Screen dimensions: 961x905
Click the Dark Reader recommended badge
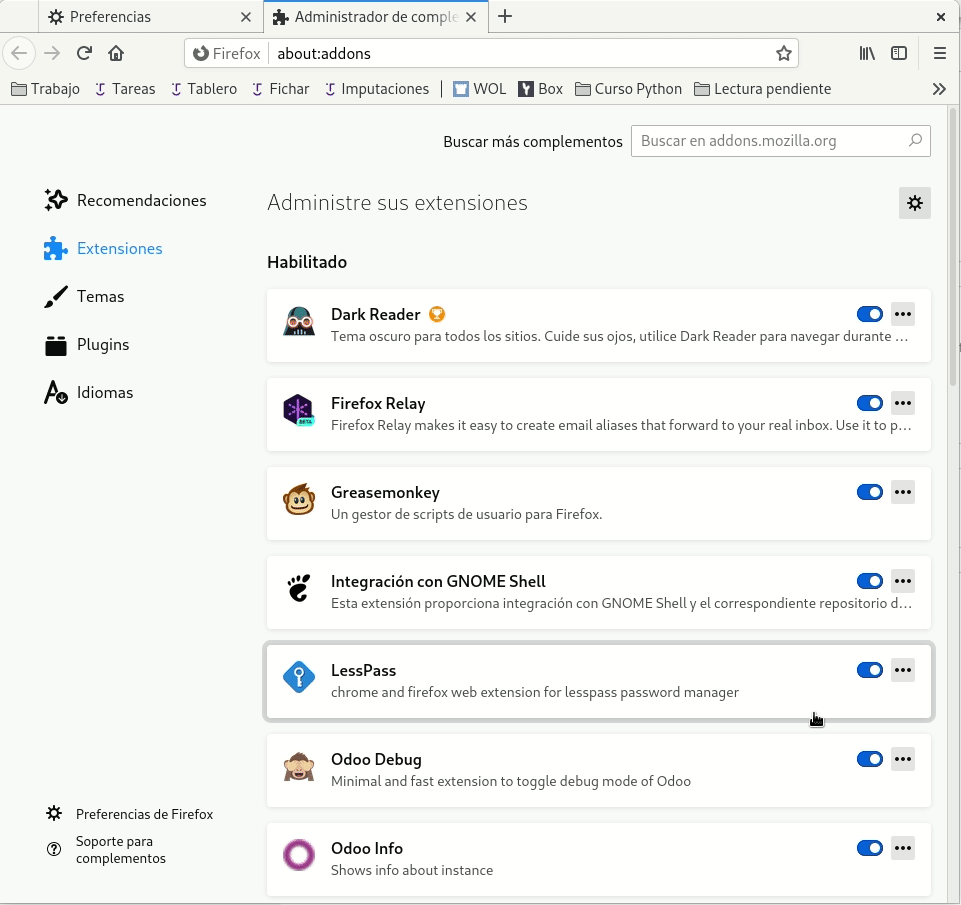coord(436,314)
